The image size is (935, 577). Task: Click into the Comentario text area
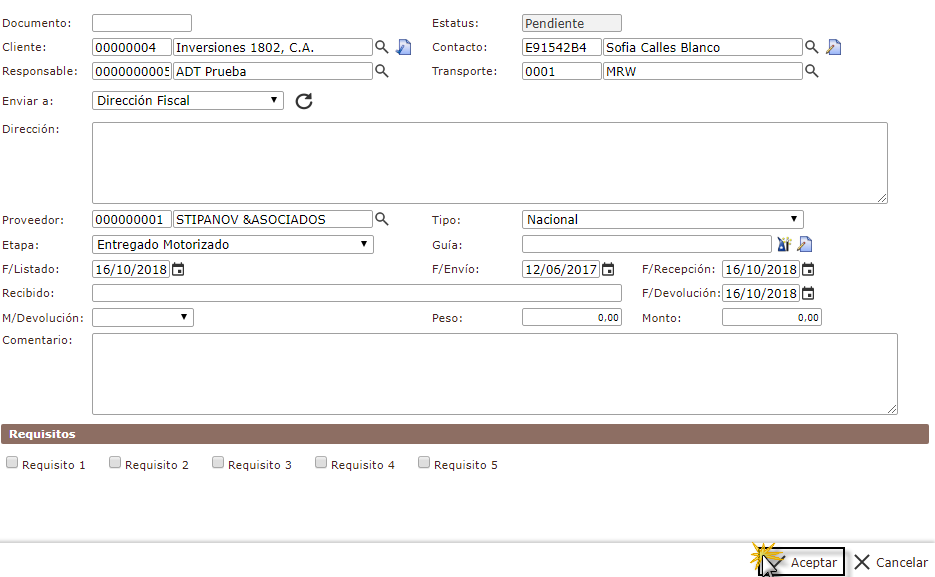pyautogui.click(x=494, y=374)
